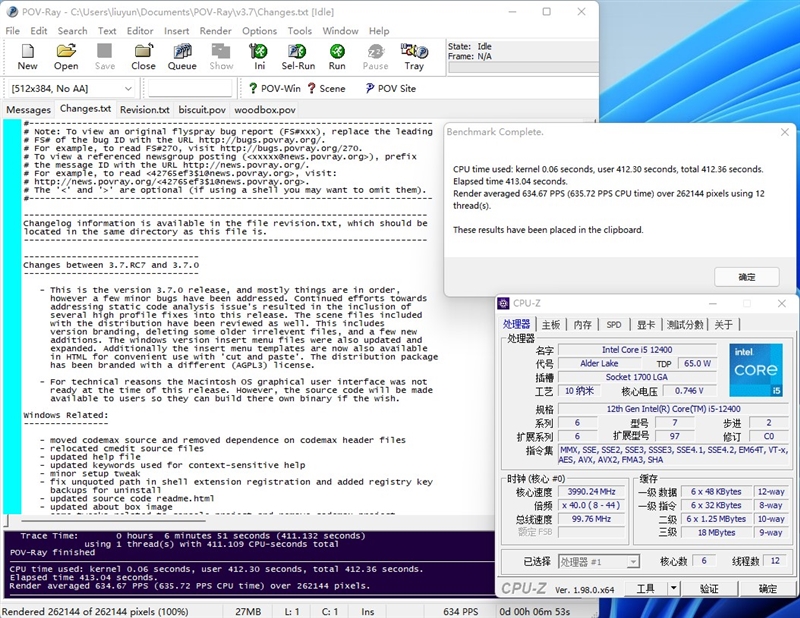Image resolution: width=800 pixels, height=618 pixels.
Task: Minimize POV-Ray to Tray icon
Action: point(413,57)
